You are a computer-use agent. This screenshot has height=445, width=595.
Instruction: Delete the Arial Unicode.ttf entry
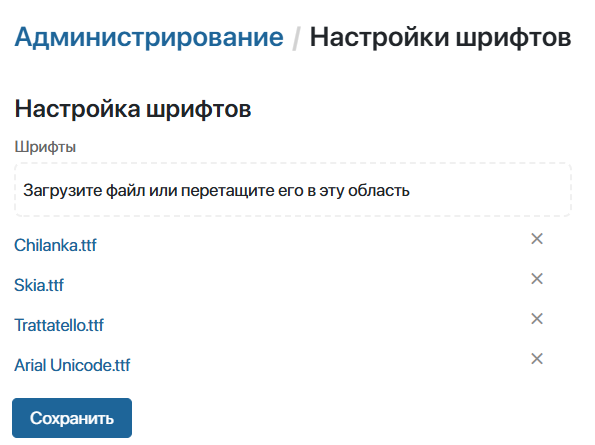537,359
